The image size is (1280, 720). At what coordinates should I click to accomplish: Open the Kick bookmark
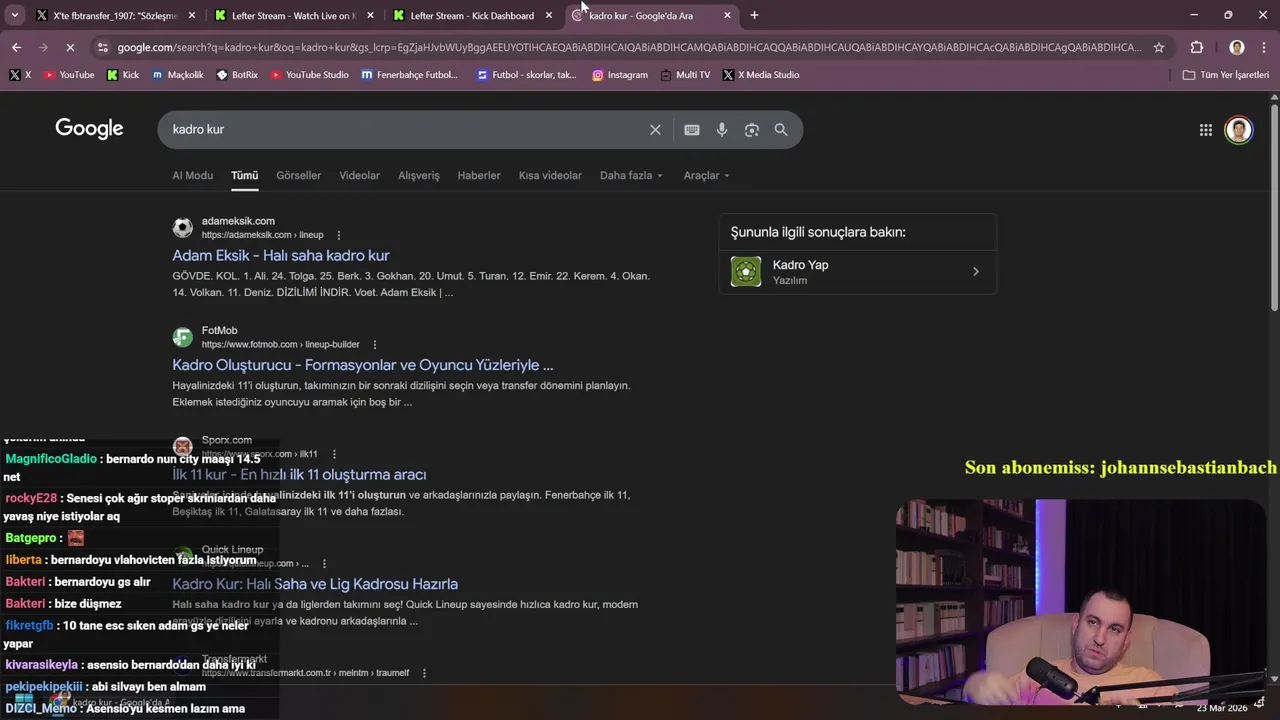[x=123, y=75]
